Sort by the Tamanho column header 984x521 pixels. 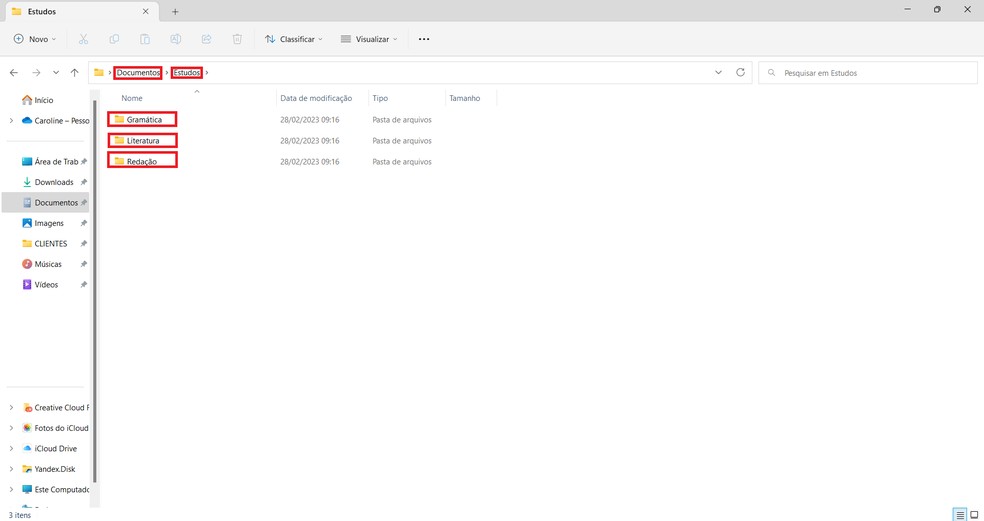465,99
